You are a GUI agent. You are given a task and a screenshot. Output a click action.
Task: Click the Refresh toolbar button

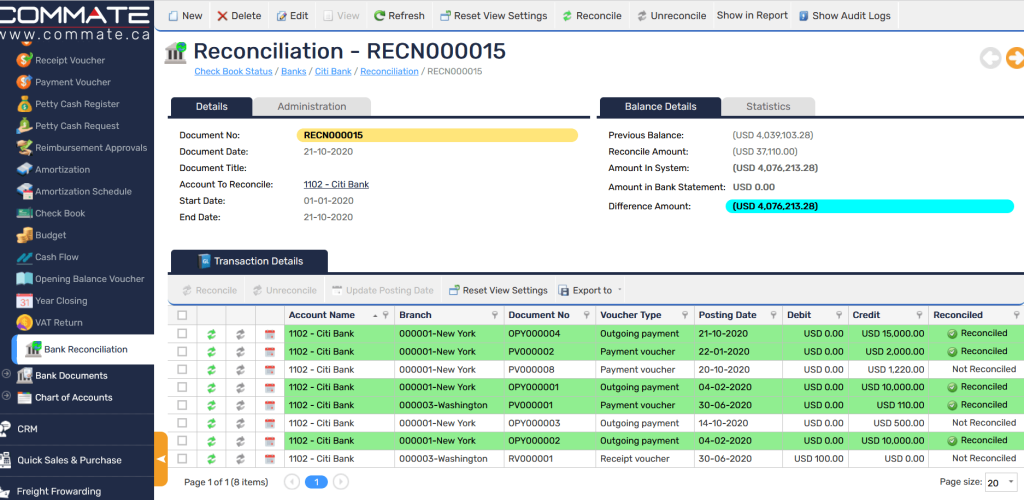click(398, 16)
